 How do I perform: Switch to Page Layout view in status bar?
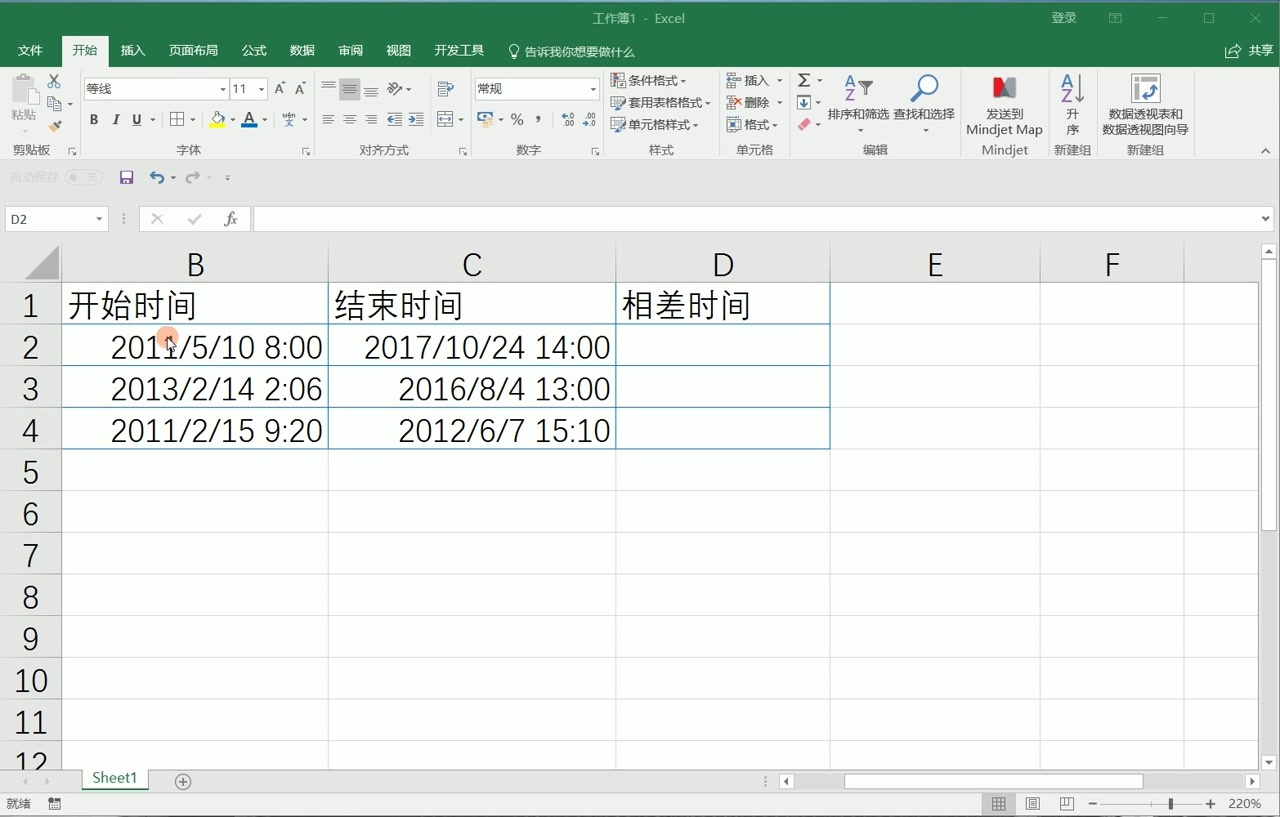point(1033,804)
